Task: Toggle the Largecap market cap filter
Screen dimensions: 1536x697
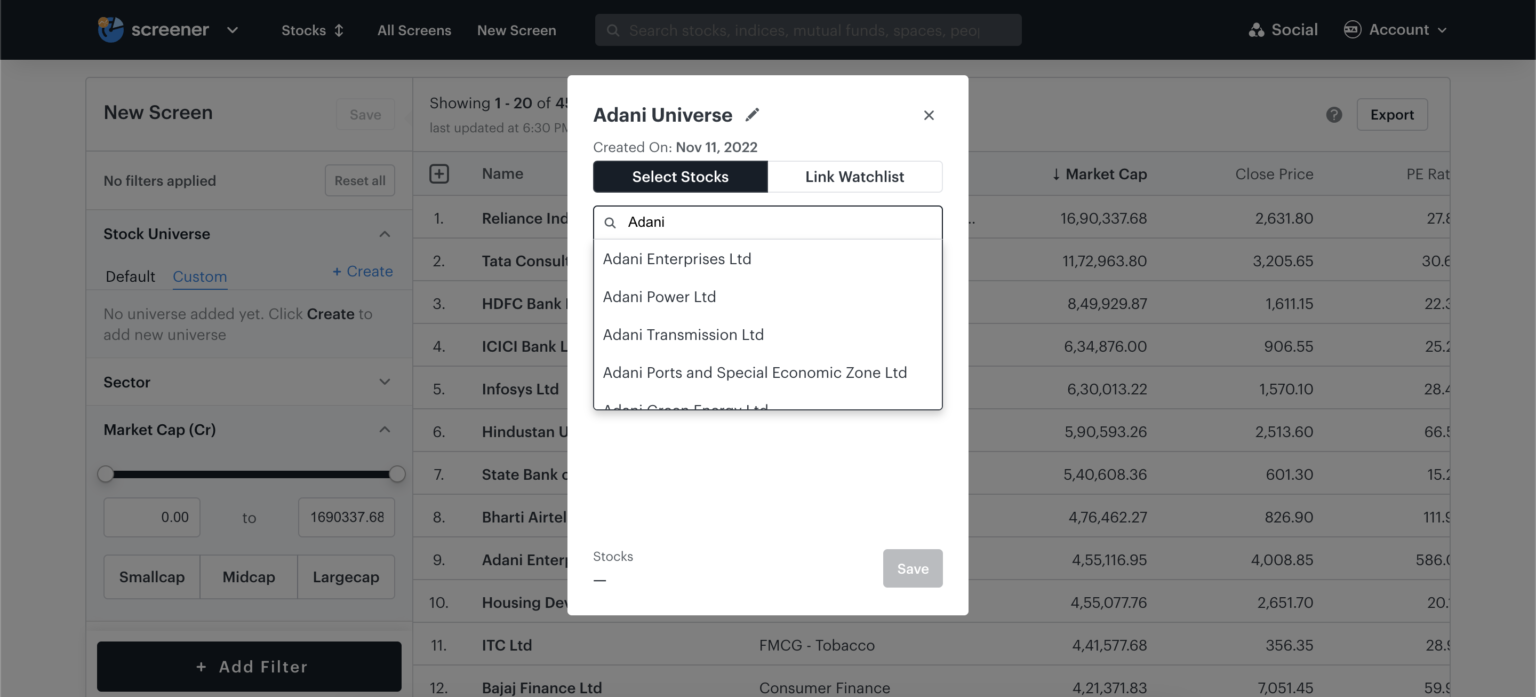Action: [x=345, y=576]
